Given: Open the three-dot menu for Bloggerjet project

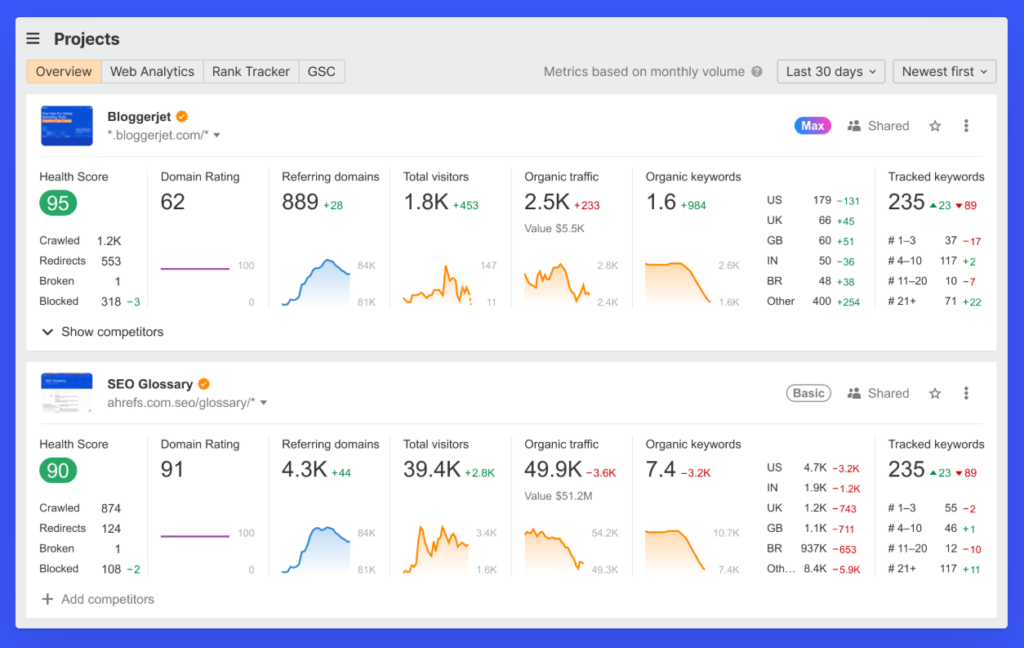Looking at the screenshot, I should tap(966, 125).
